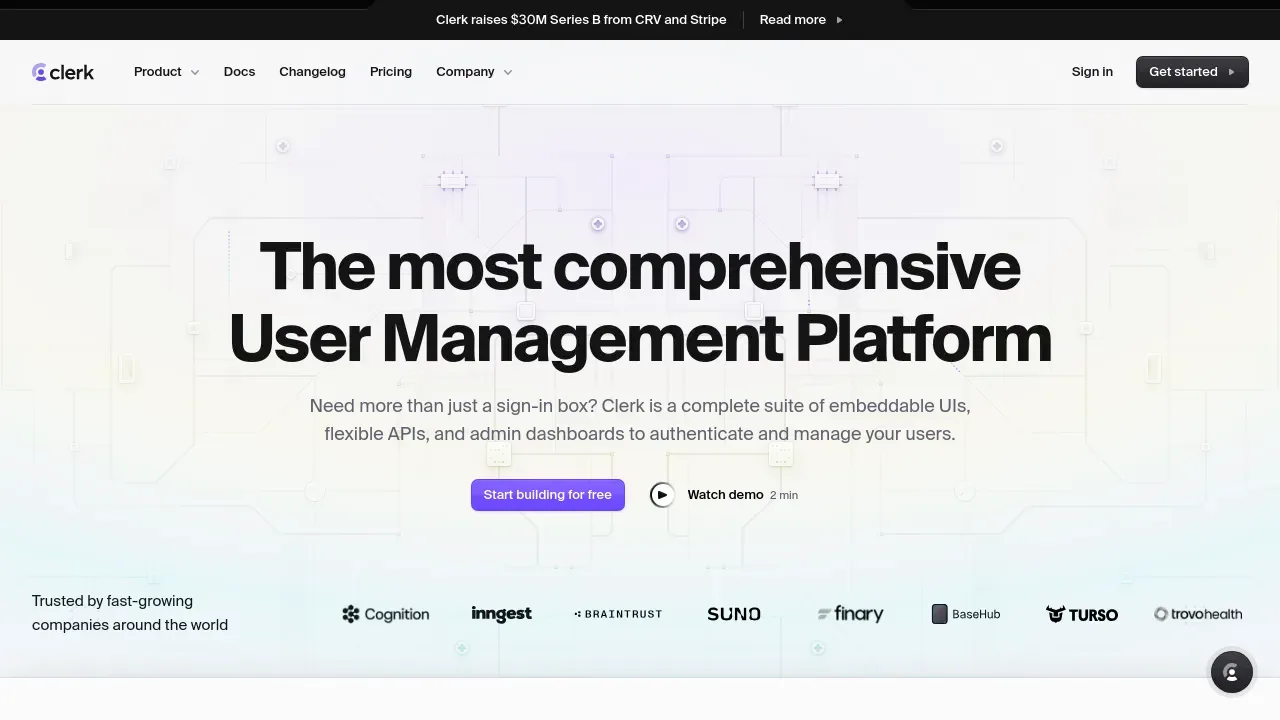Screen dimensions: 1280x720
Task: Open the Pricing page
Action: [391, 72]
